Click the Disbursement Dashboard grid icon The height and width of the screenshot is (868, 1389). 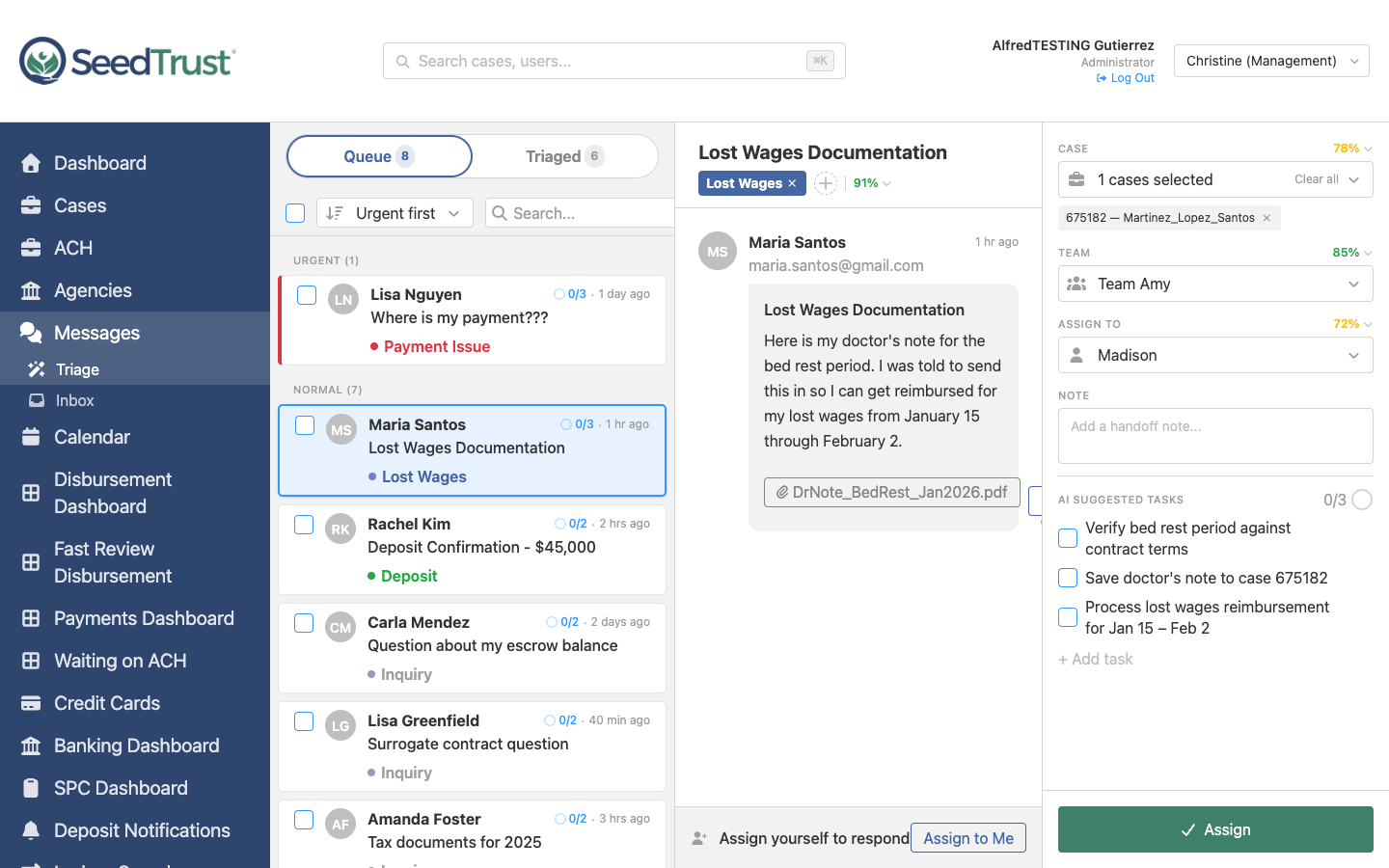tap(31, 493)
